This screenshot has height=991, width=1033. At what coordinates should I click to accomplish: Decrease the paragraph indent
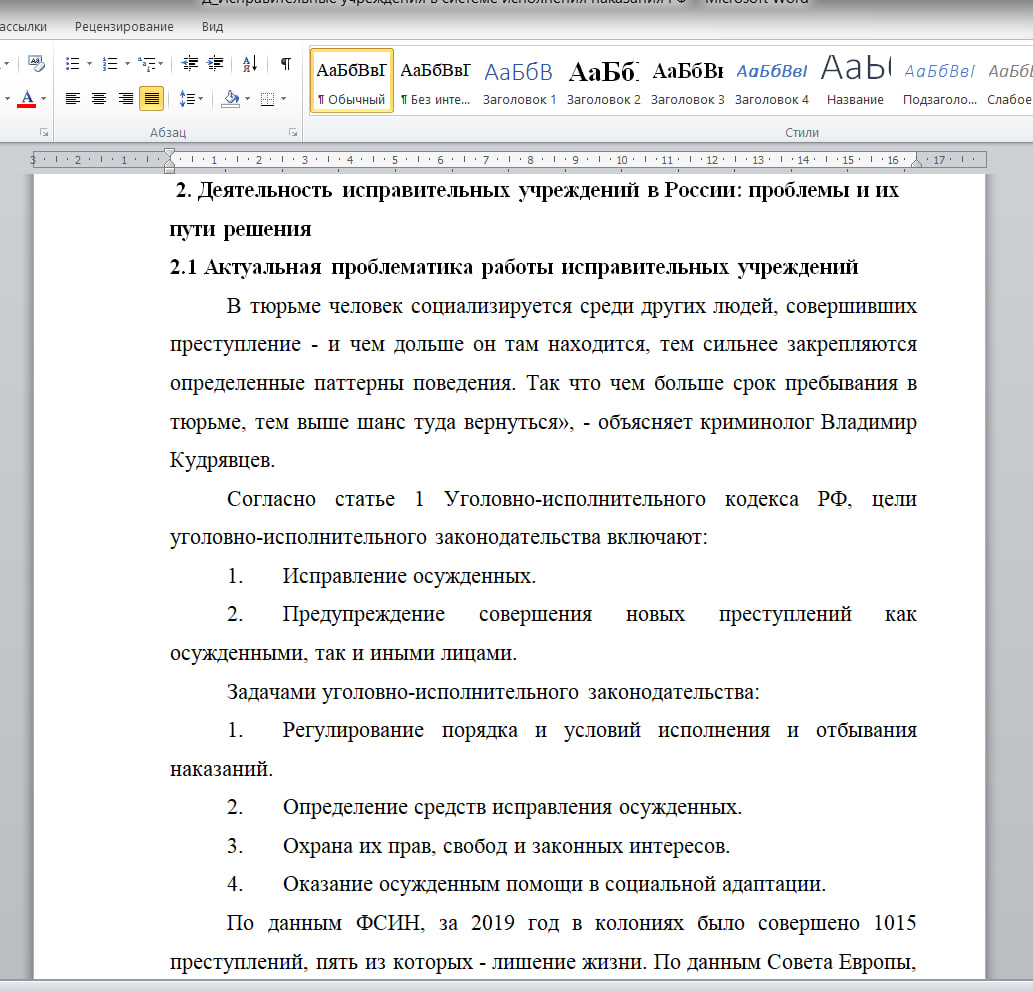[x=190, y=64]
